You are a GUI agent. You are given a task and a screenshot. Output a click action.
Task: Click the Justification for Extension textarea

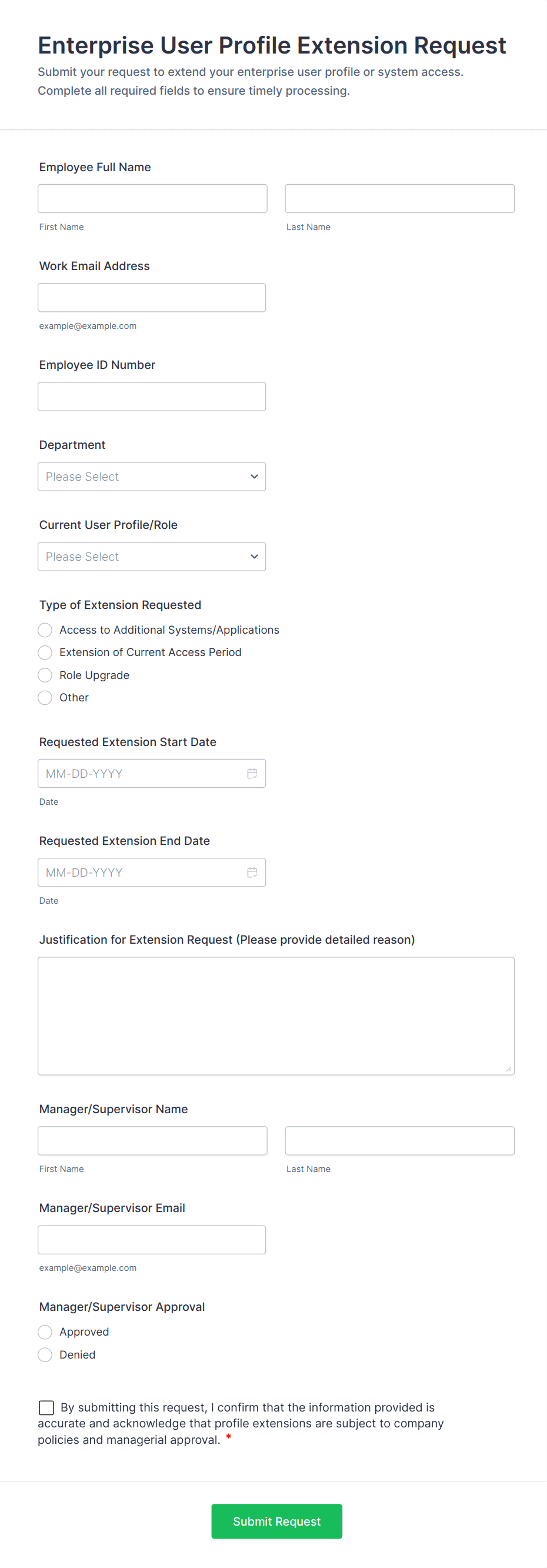pyautogui.click(x=276, y=1016)
